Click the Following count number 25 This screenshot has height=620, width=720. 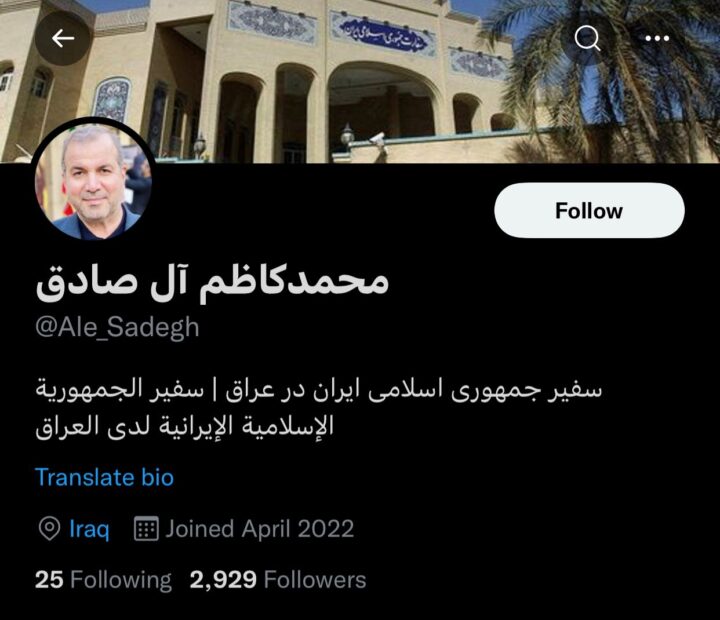point(49,580)
